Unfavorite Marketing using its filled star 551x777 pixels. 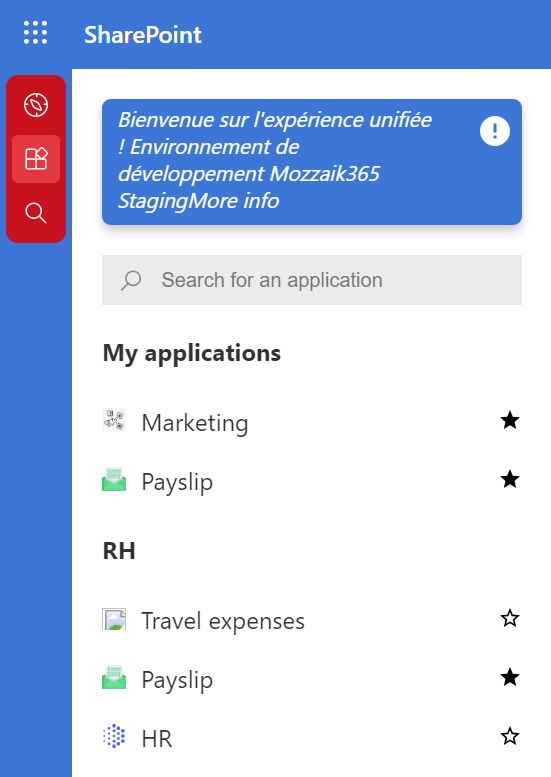[510, 421]
